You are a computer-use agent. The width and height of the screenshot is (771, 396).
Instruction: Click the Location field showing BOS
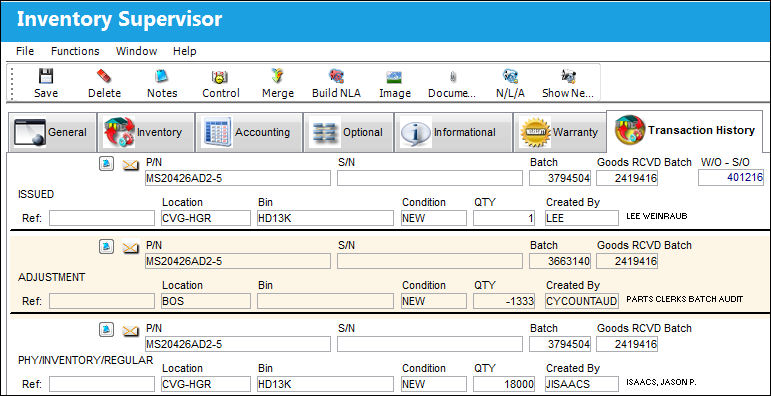pyautogui.click(x=206, y=301)
